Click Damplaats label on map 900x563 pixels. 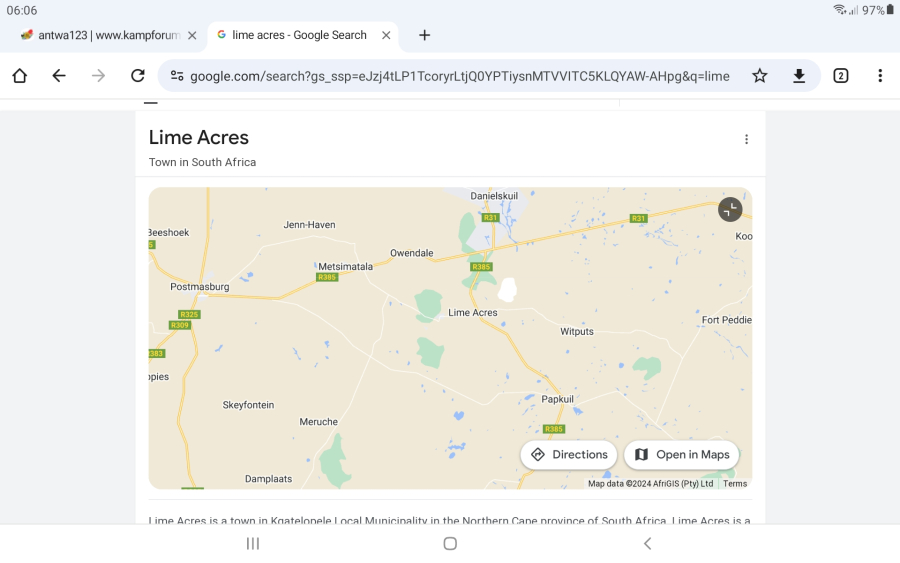click(269, 479)
